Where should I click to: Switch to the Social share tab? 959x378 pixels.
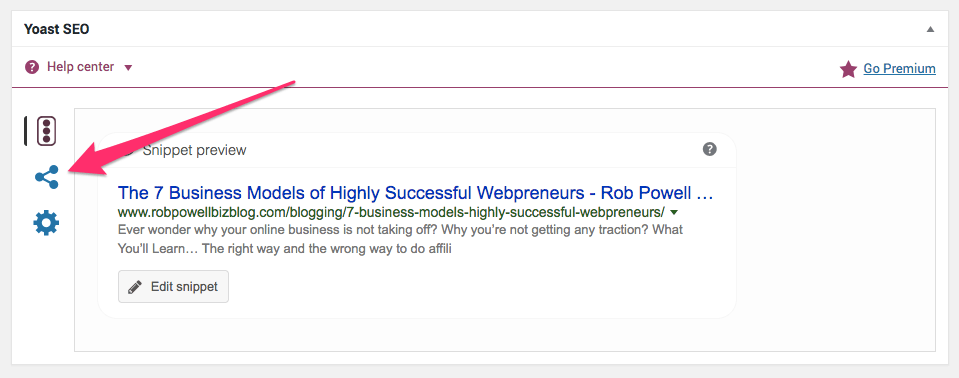point(46,177)
